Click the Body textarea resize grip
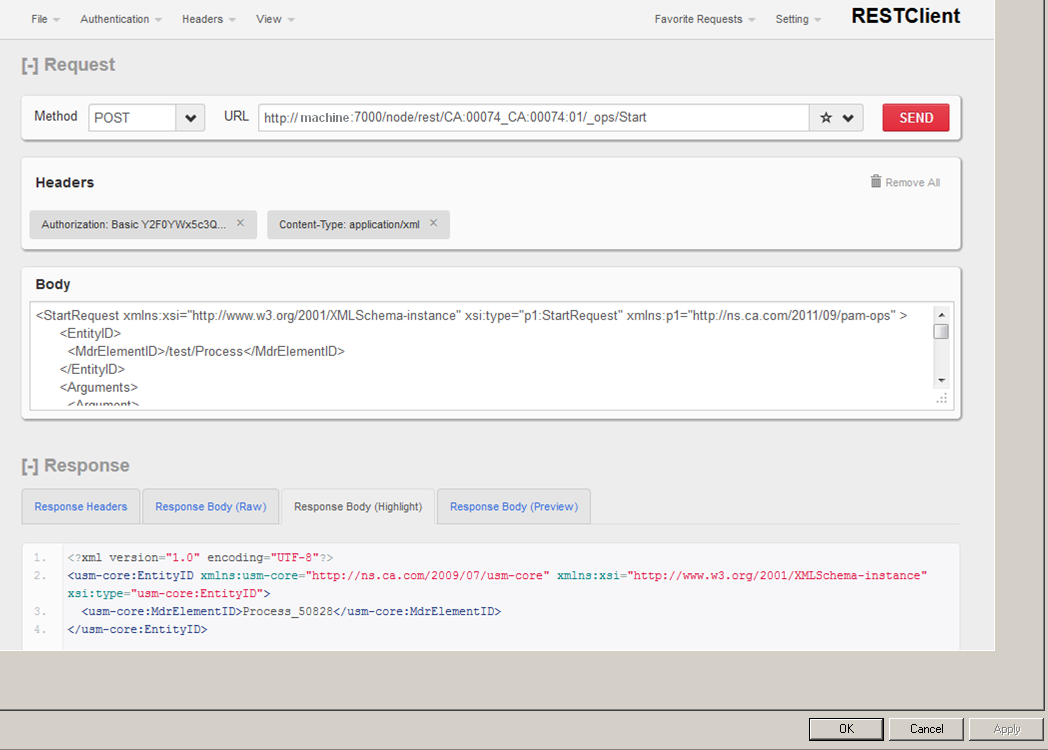The height and width of the screenshot is (750, 1048). (941, 399)
